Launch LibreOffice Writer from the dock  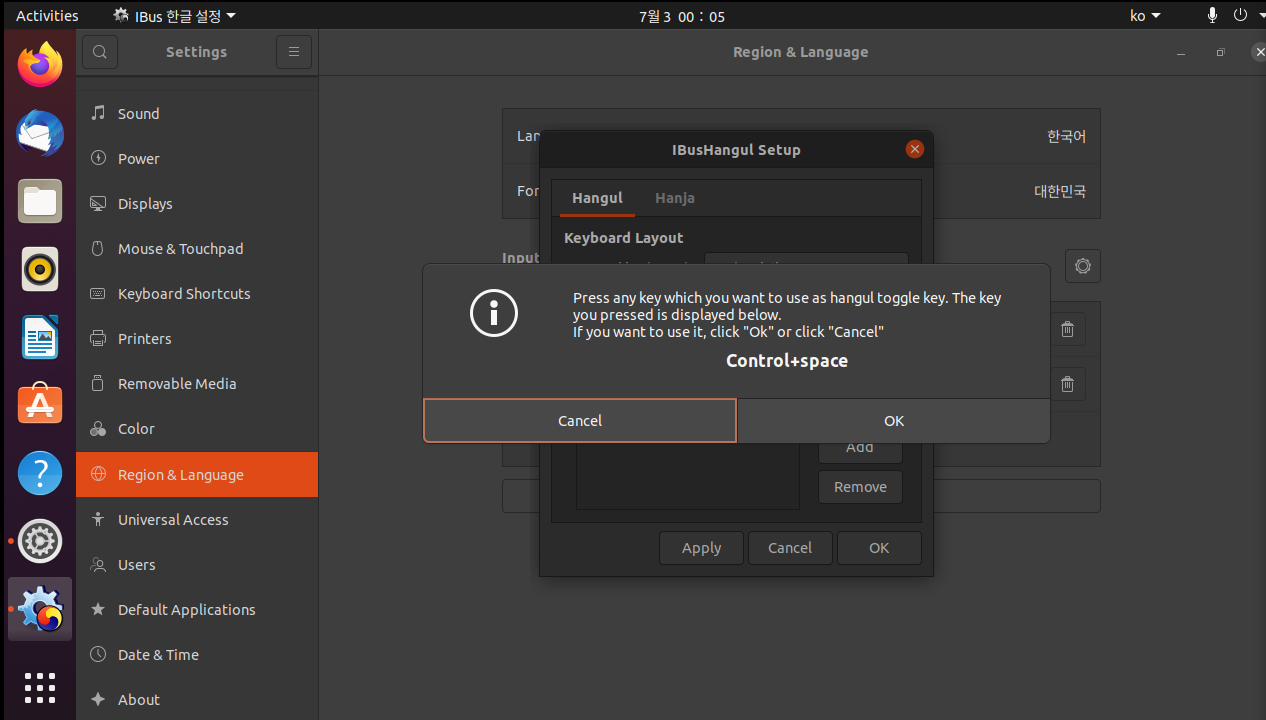pos(40,337)
